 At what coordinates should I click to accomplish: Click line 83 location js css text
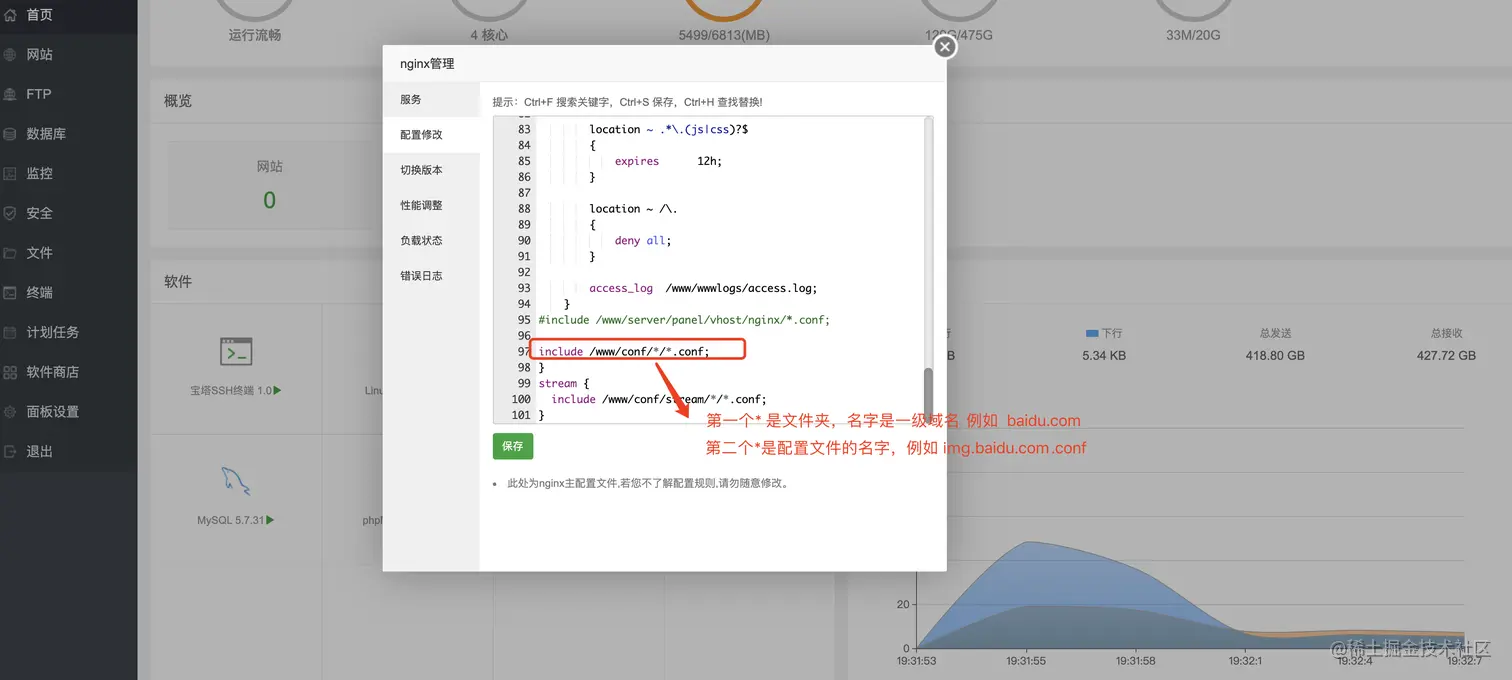(669, 129)
